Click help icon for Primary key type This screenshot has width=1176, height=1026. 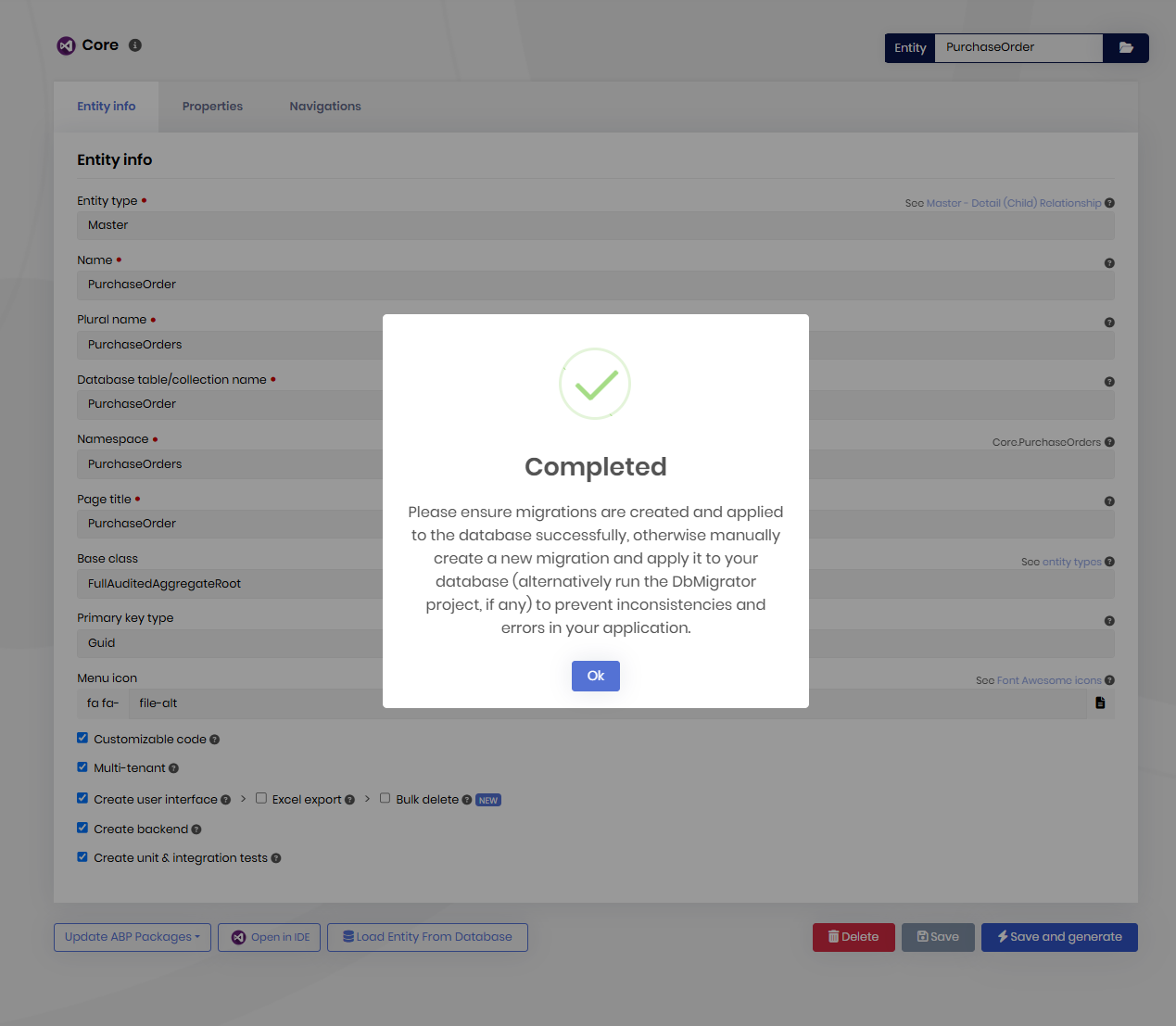1109,621
